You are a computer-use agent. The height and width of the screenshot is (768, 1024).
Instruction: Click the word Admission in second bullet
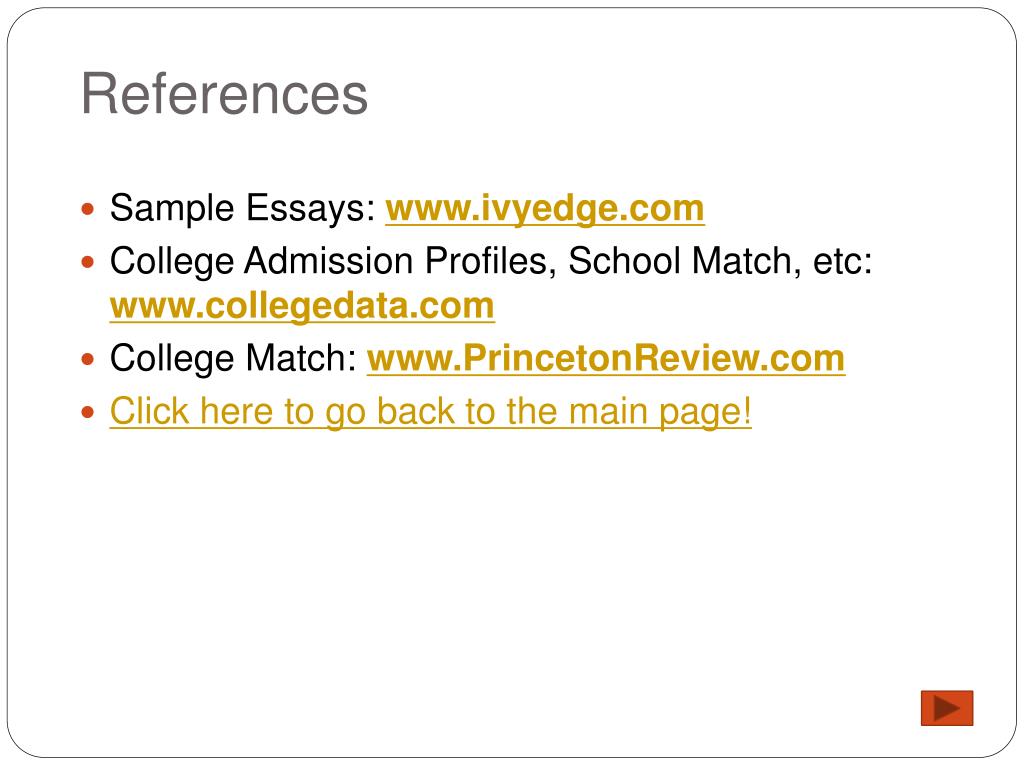pos(329,261)
